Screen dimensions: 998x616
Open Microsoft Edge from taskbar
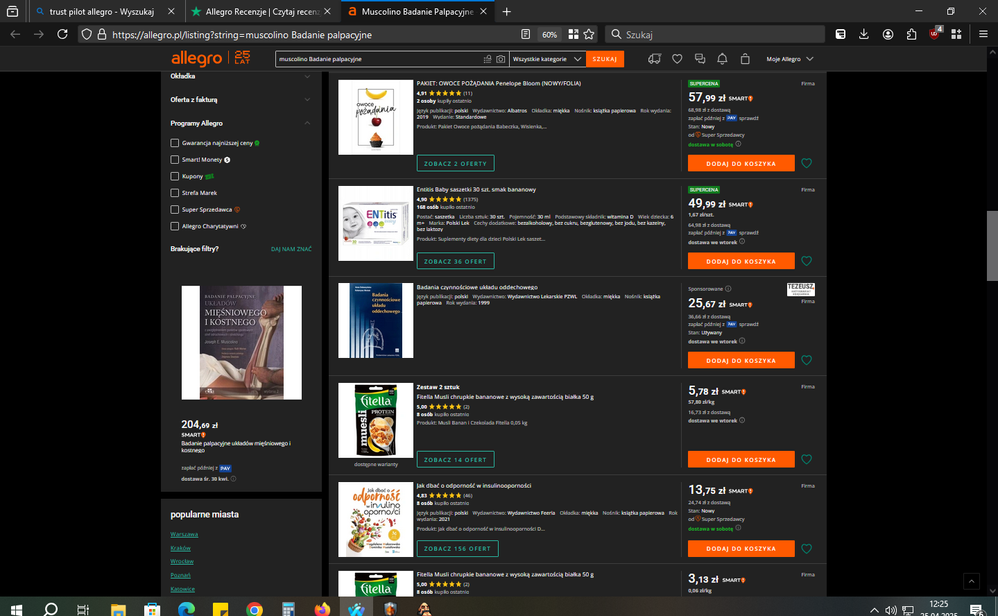coord(186,610)
